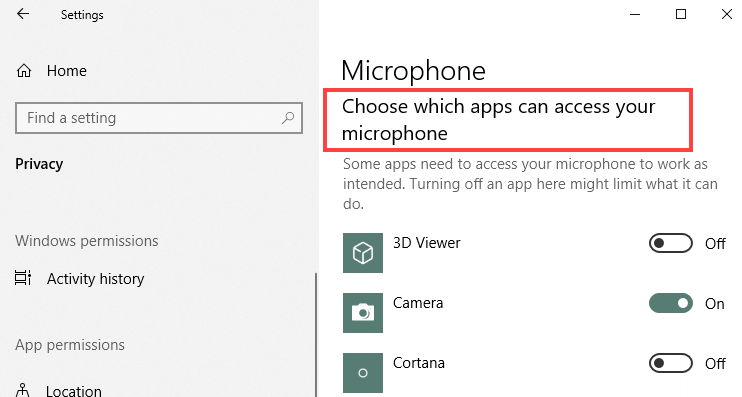
Task: Click the sidebar vertical scrollbar
Action: [x=316, y=335]
